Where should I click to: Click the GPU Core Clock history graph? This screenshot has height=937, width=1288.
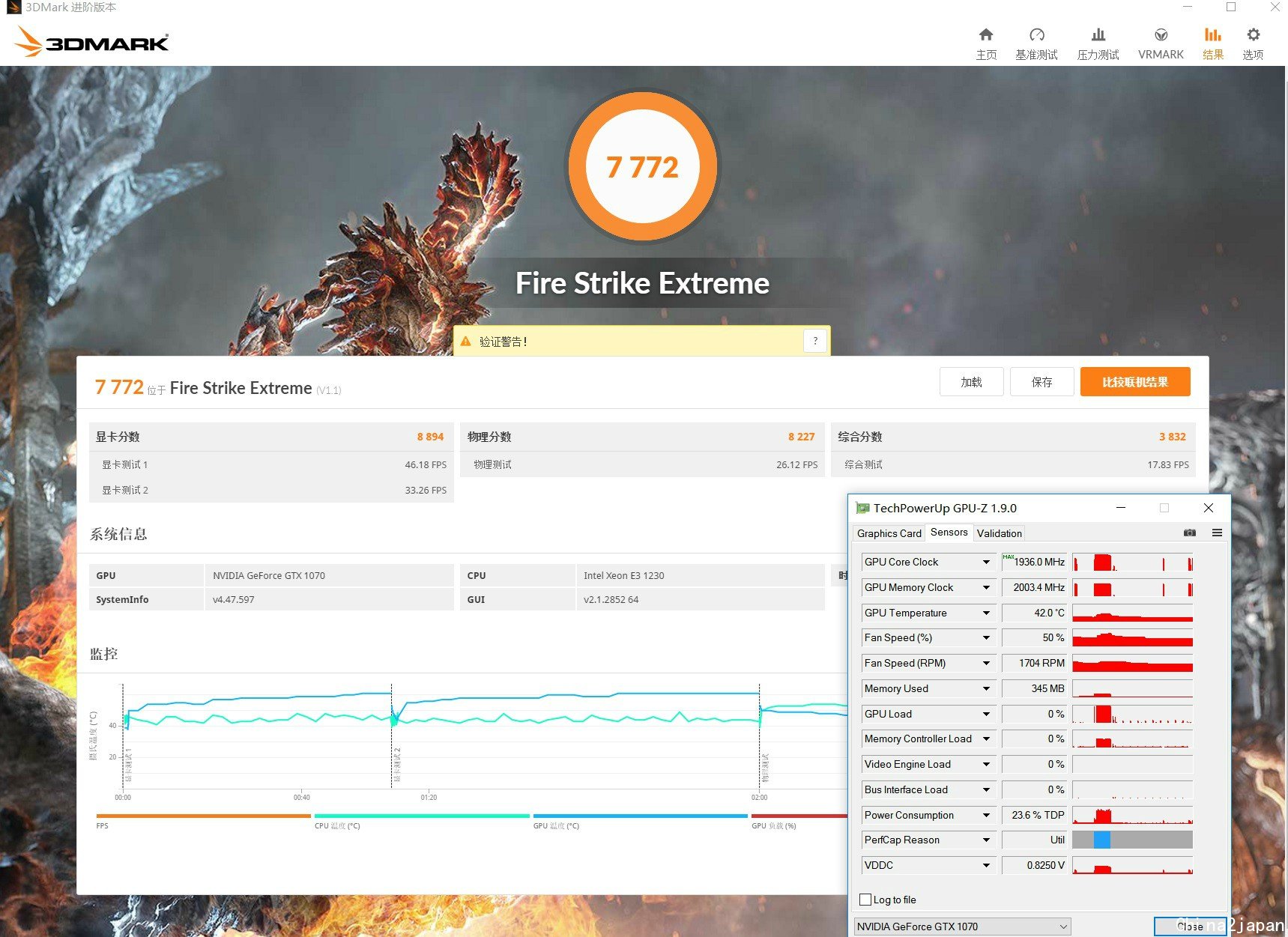tap(1132, 562)
